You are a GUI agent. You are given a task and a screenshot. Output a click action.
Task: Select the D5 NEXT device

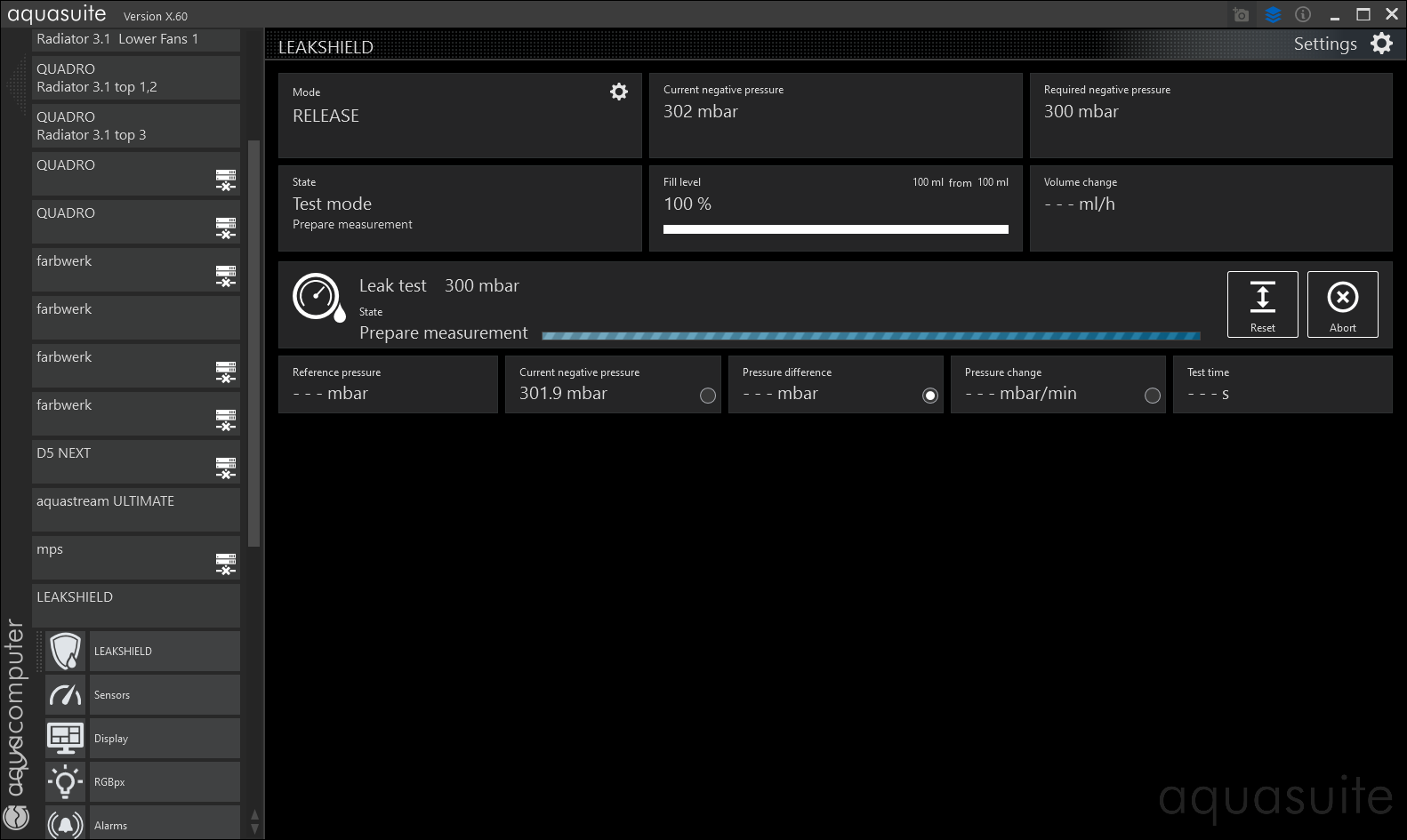pyautogui.click(x=136, y=462)
